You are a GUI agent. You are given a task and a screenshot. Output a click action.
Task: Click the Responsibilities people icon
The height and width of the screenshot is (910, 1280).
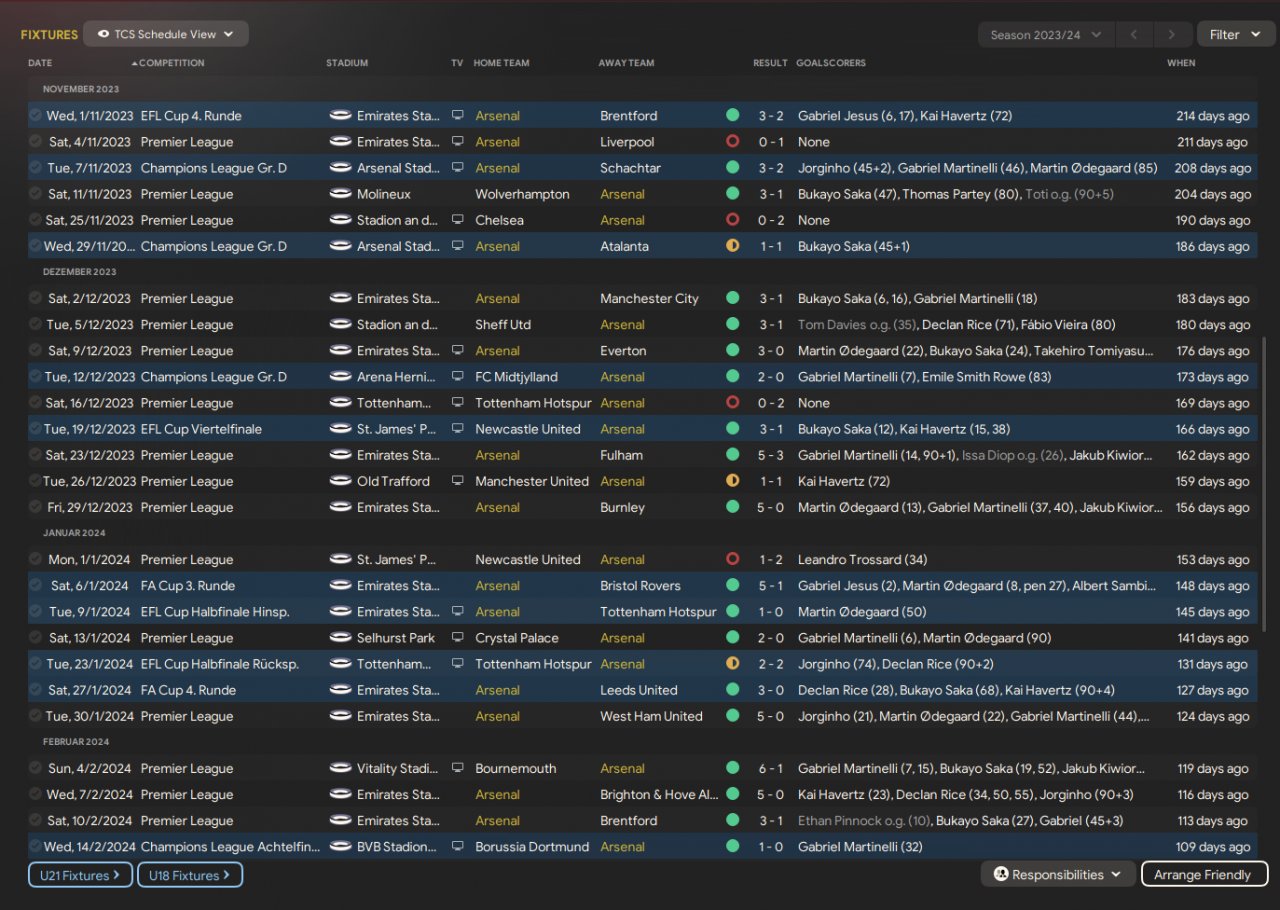tap(1000, 874)
